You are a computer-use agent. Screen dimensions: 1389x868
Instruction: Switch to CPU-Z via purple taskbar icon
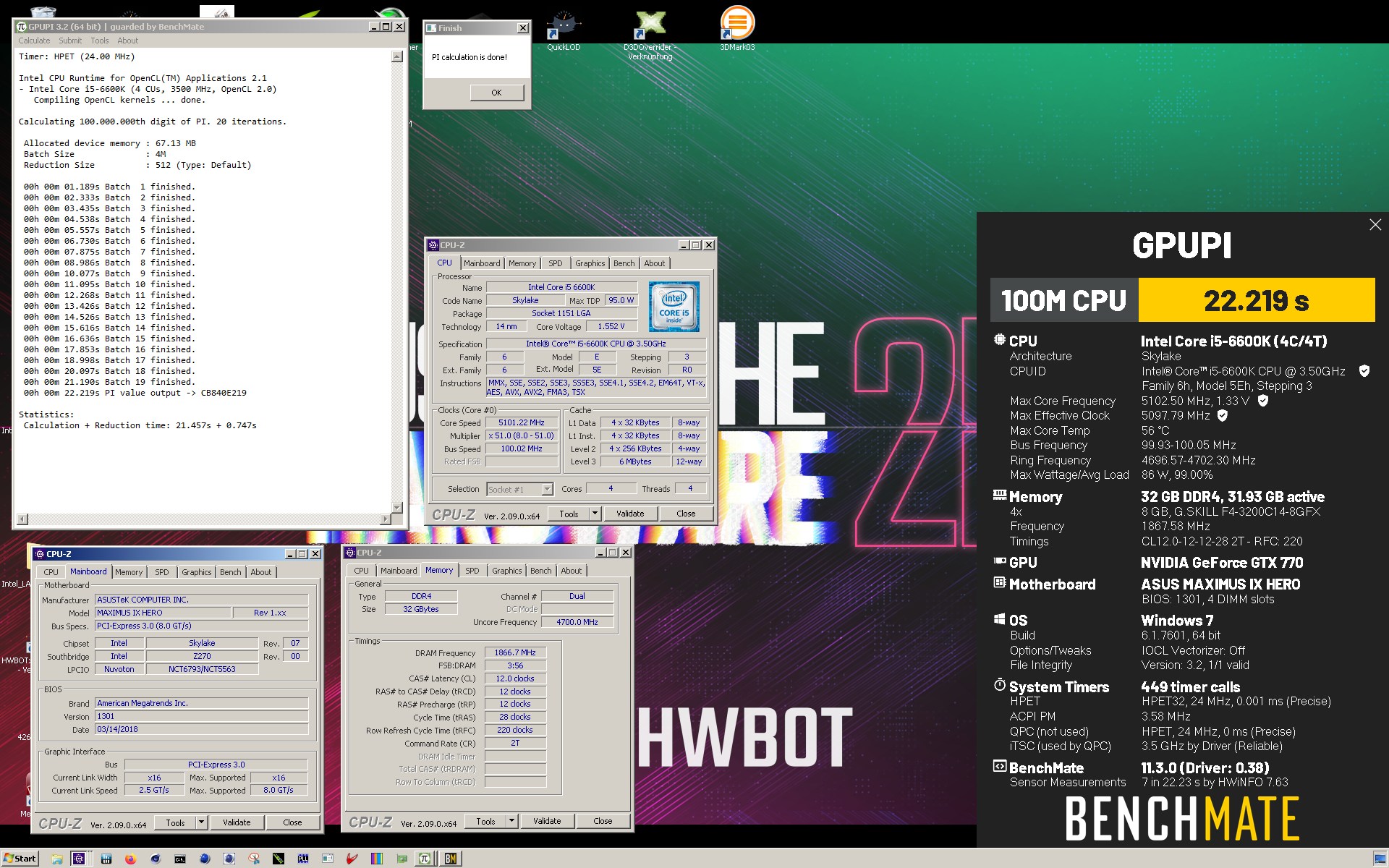(x=78, y=859)
